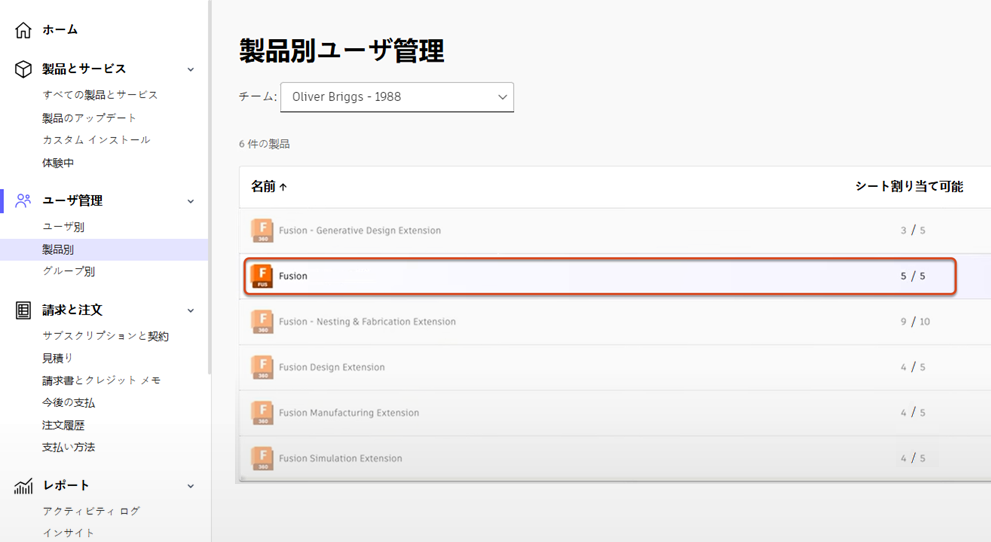Click the sort arrow next to 名前
The width and height of the screenshot is (991, 542).
point(283,187)
